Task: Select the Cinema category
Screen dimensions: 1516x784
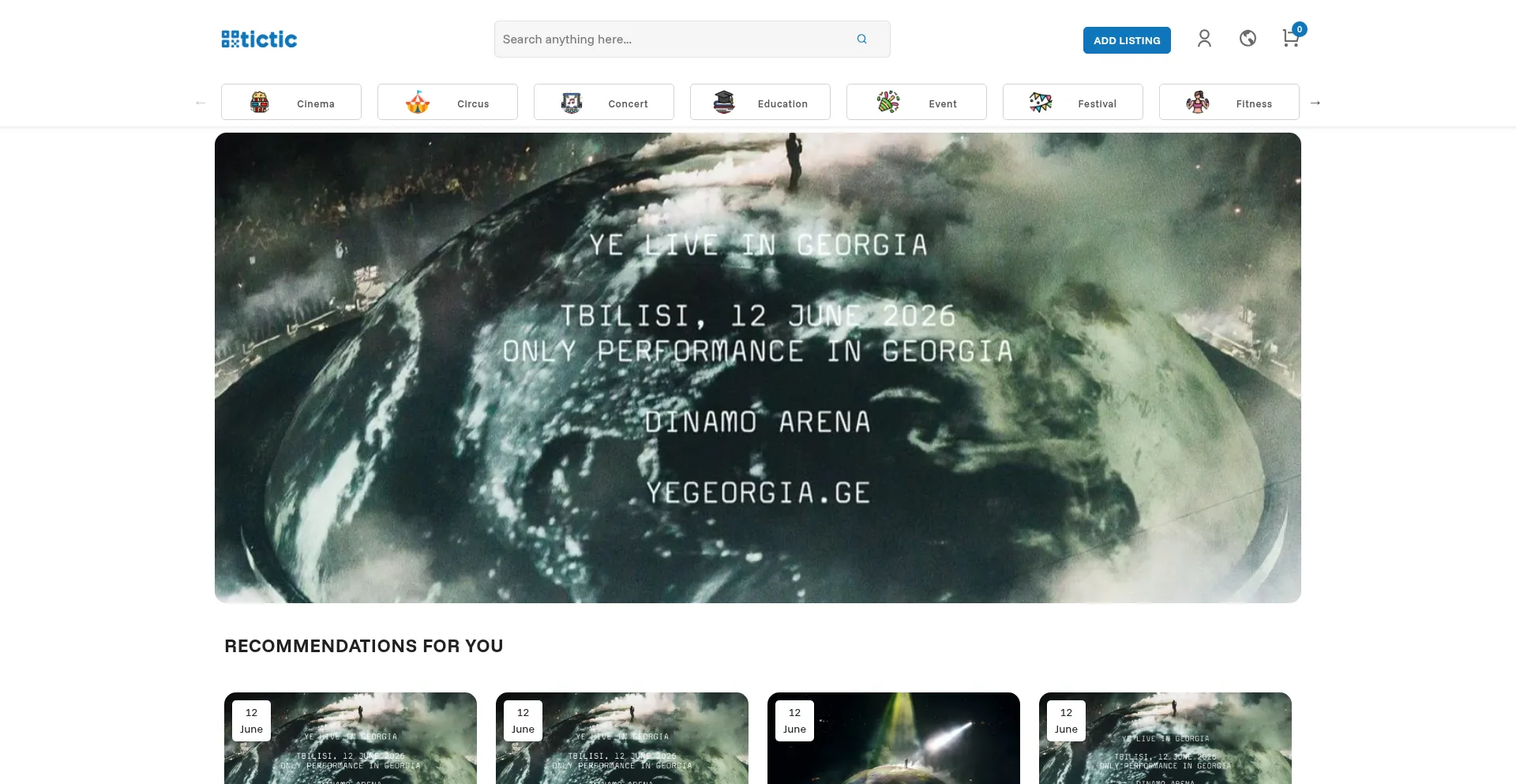Action: point(291,102)
